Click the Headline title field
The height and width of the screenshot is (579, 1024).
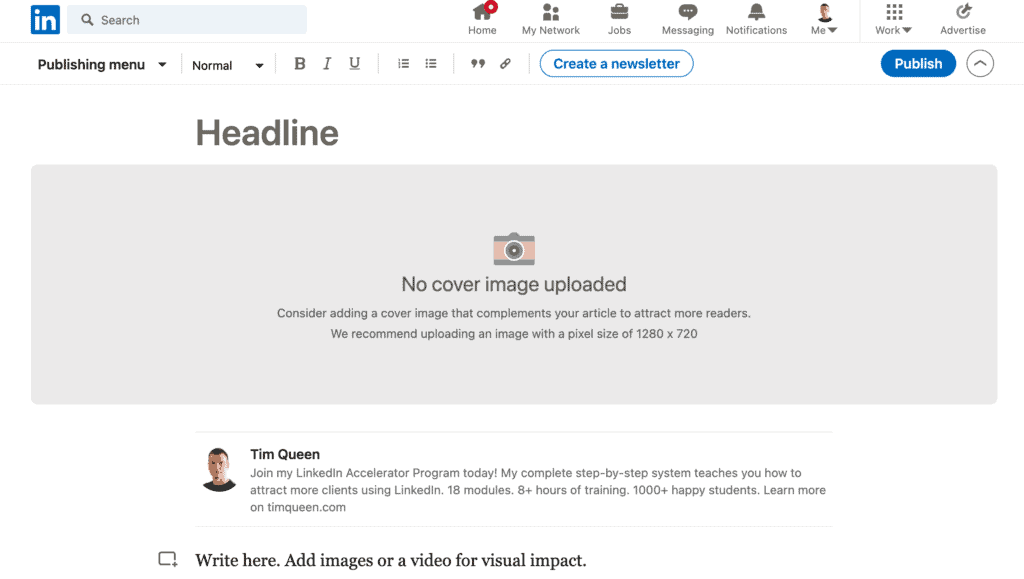click(267, 133)
